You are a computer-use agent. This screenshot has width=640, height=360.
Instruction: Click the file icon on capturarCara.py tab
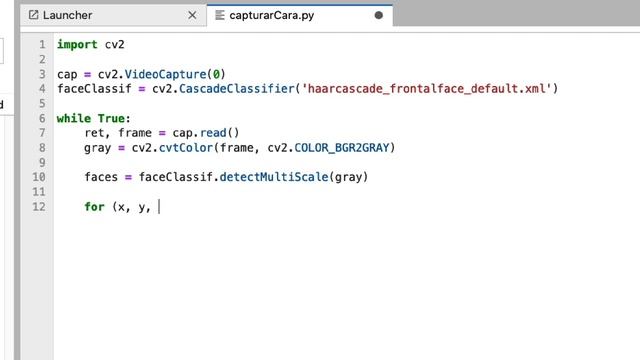(220, 15)
